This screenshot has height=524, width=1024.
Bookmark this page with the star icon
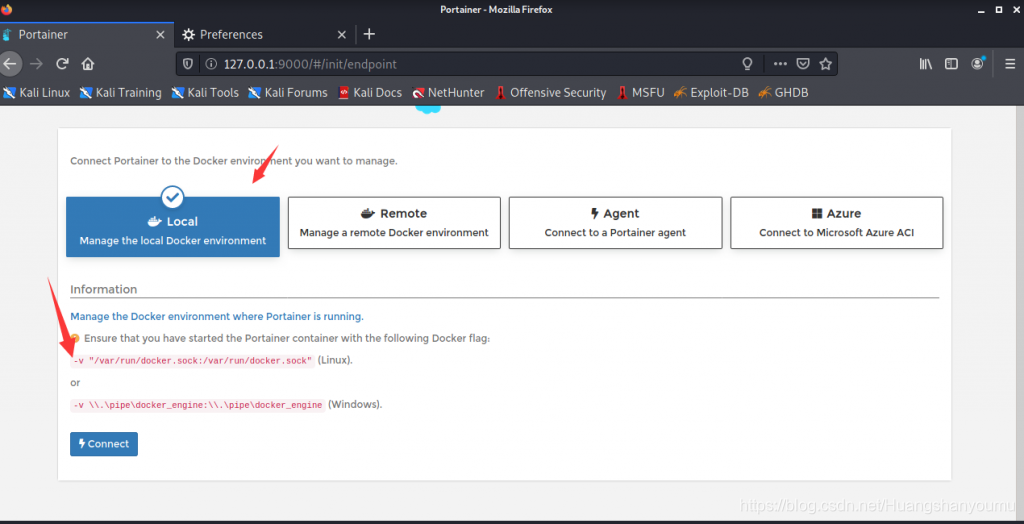[x=825, y=64]
